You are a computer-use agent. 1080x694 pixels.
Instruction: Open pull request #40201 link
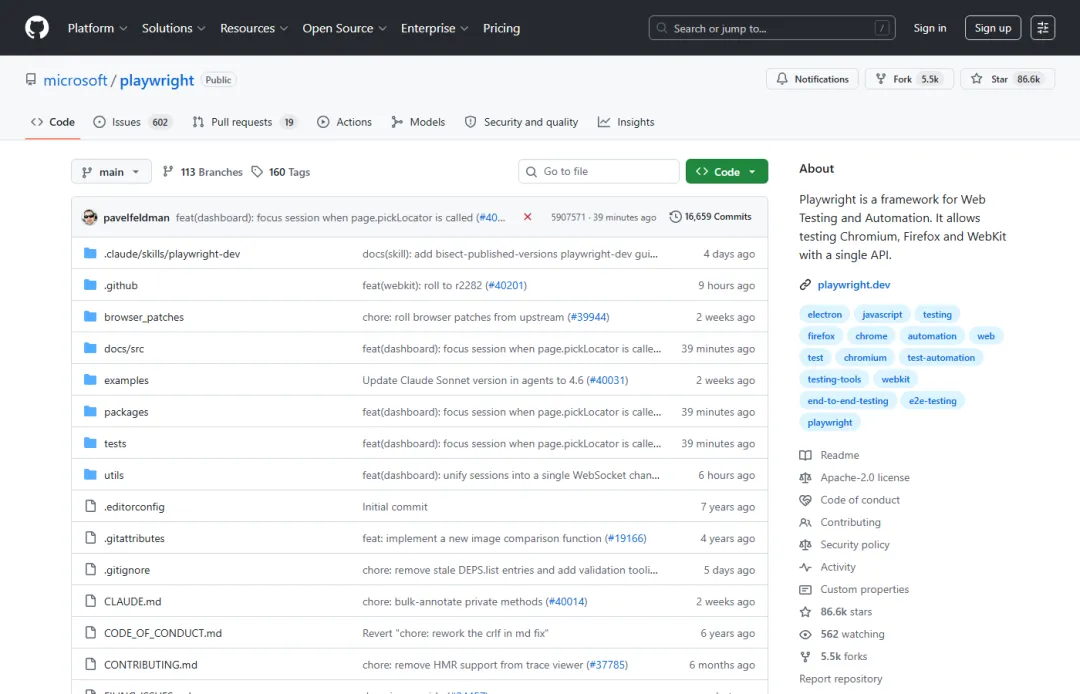coord(506,286)
